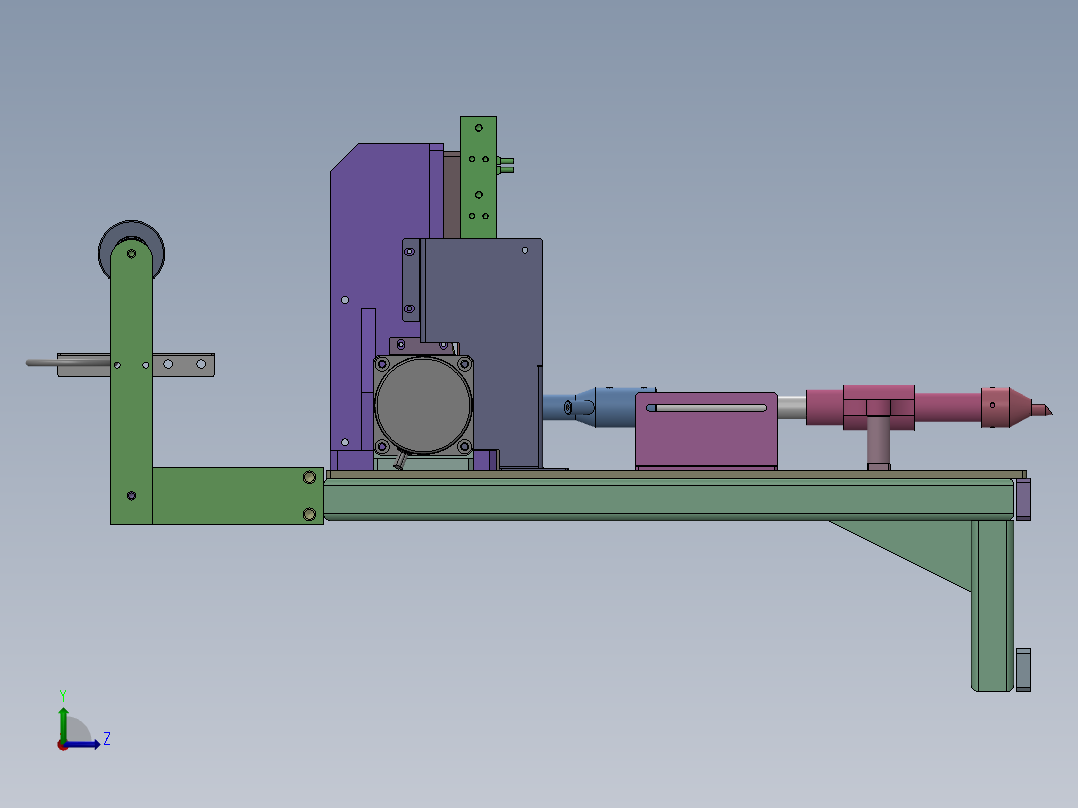This screenshot has height=808, width=1078.
Task: Pick the small green pins beside the top plate
Action: coord(505,165)
